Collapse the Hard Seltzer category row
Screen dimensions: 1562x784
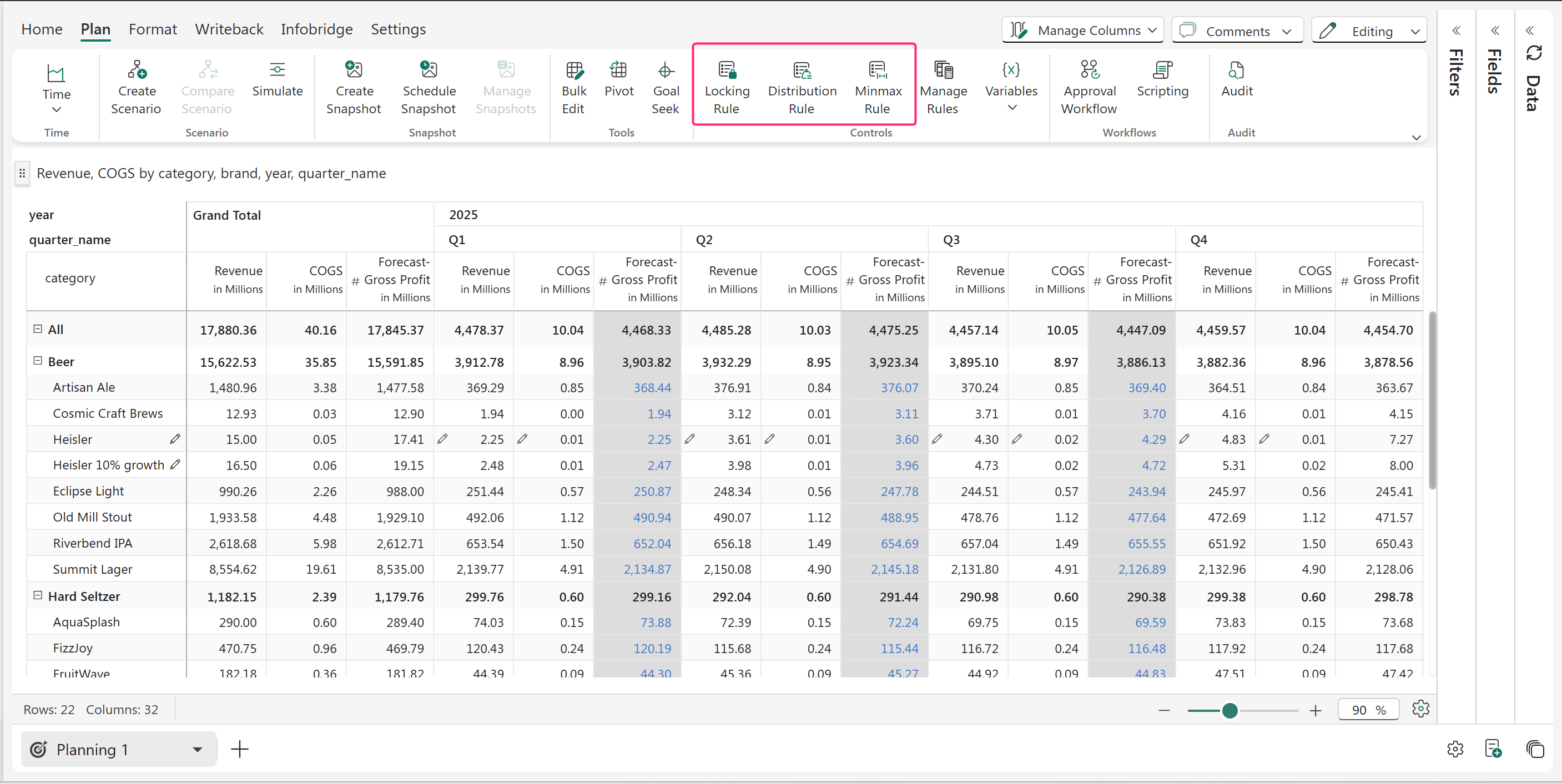tap(38, 595)
